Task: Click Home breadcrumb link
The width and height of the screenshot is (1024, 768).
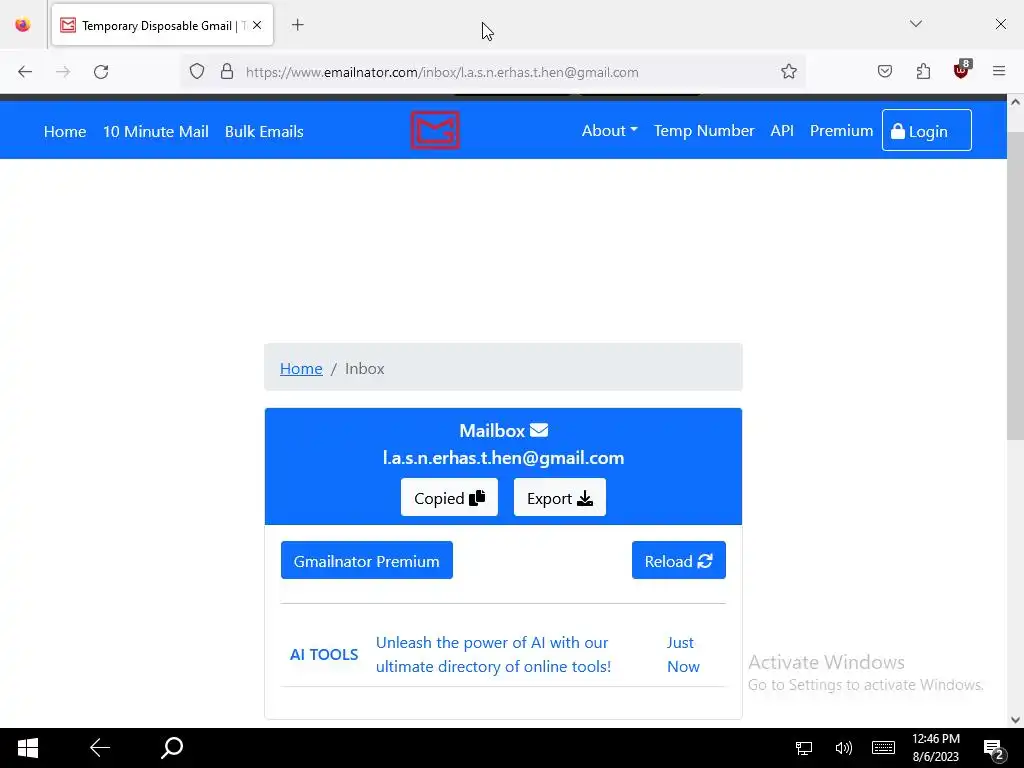Action: tap(301, 368)
